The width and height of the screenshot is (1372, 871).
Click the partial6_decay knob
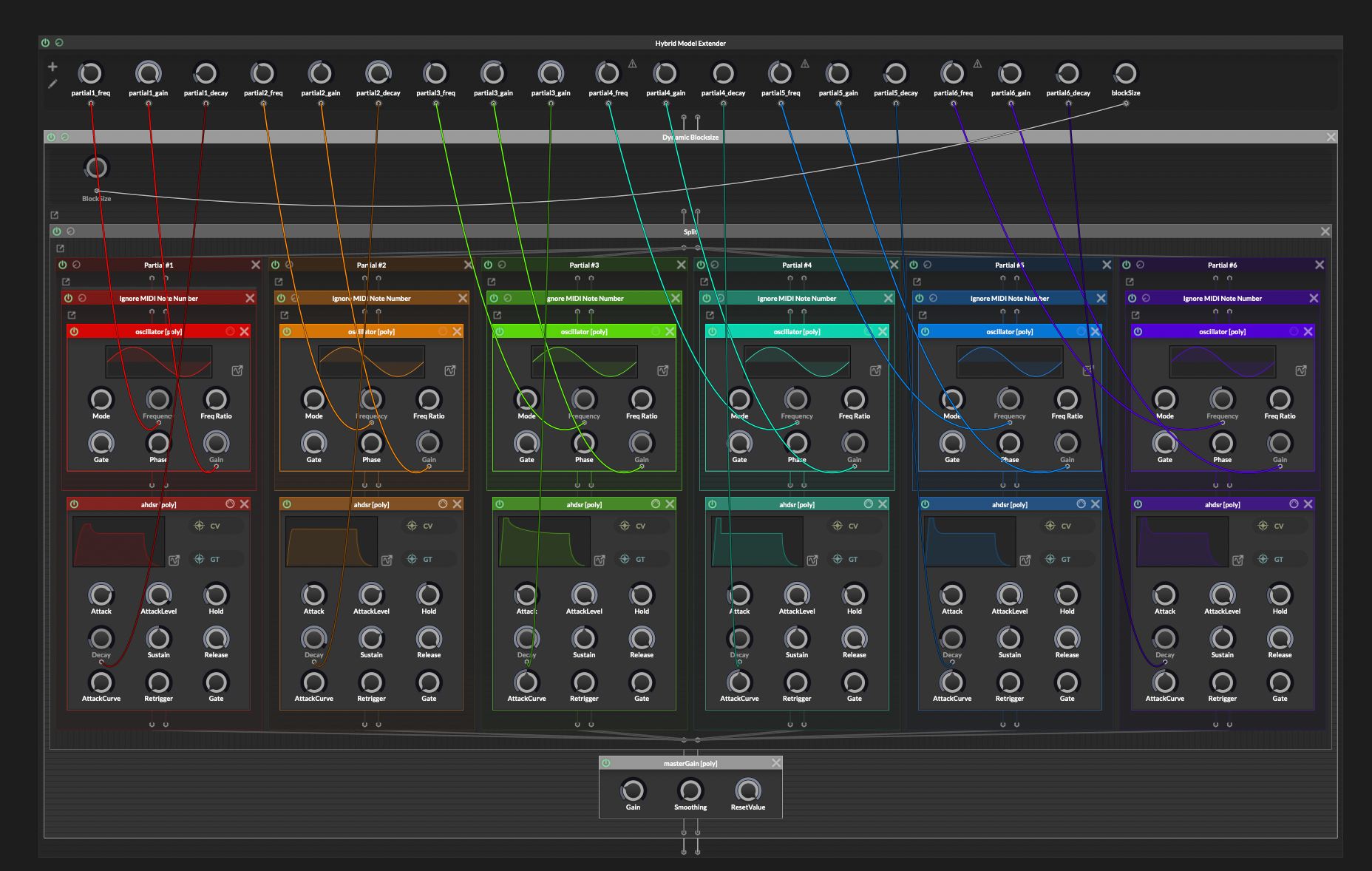1067,73
